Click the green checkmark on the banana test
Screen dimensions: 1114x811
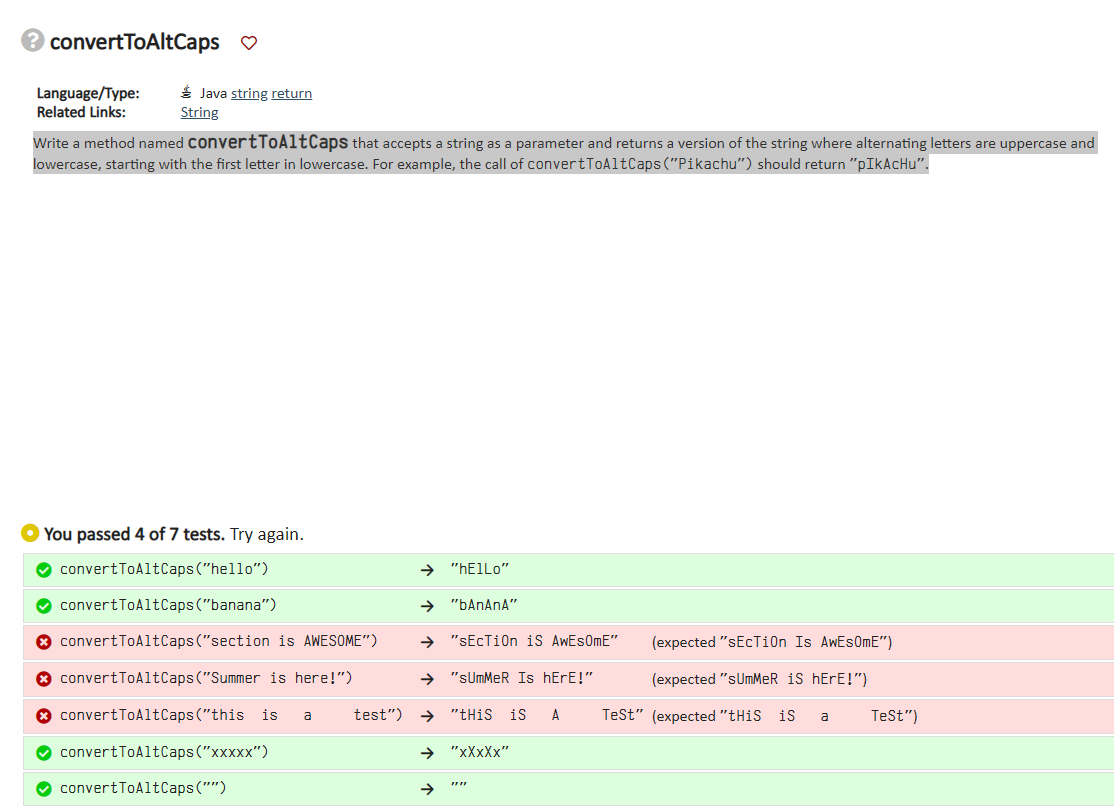tap(43, 605)
